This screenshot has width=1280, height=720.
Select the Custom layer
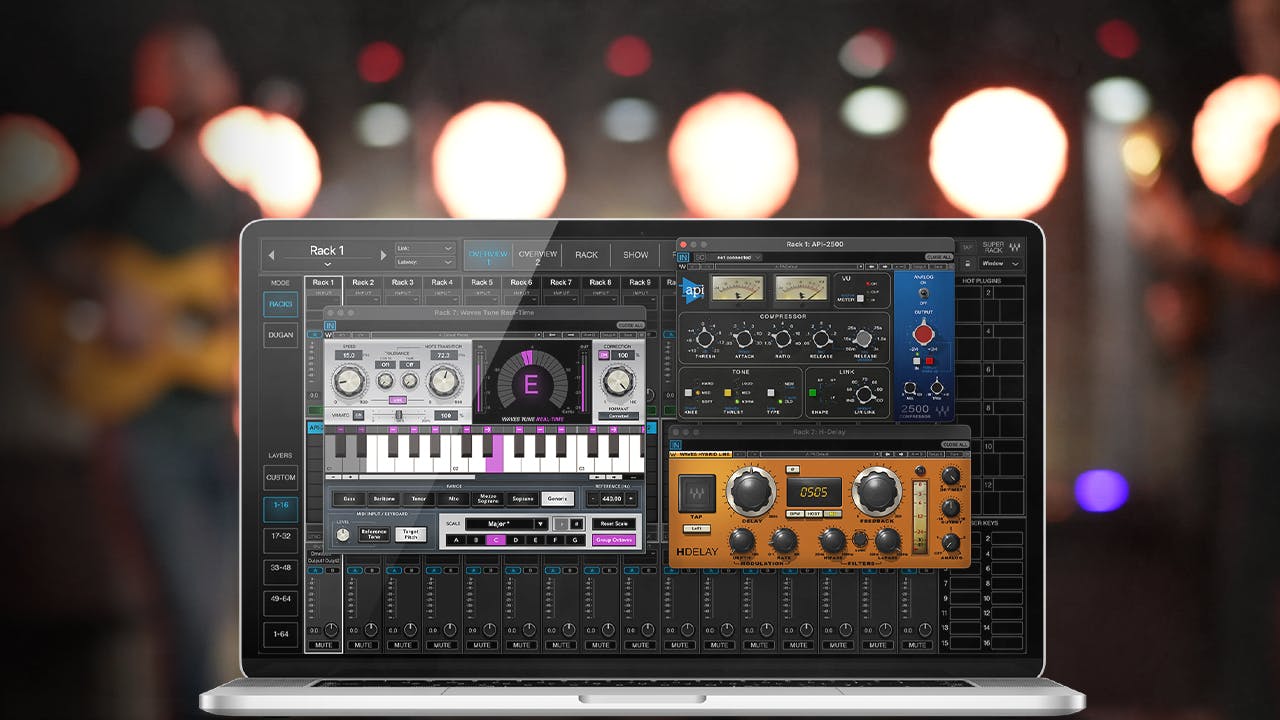coord(280,478)
